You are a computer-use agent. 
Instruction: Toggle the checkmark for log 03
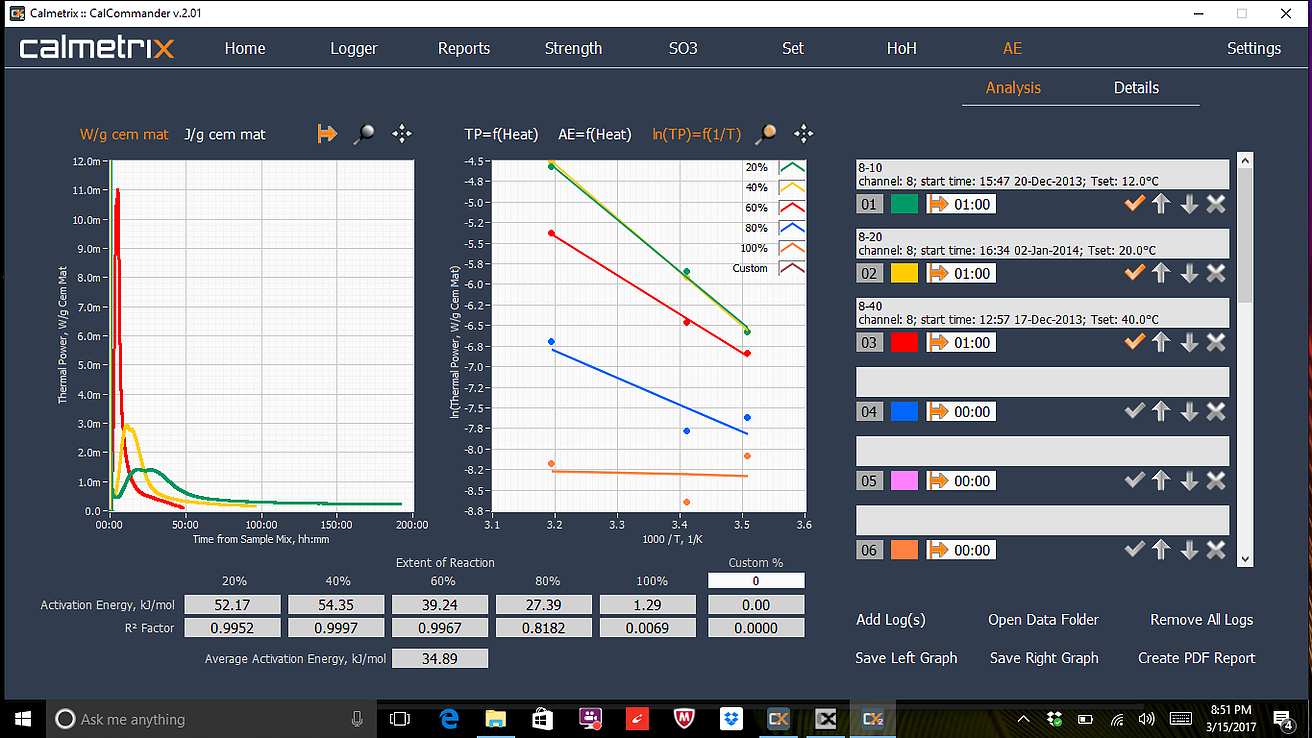(1133, 342)
